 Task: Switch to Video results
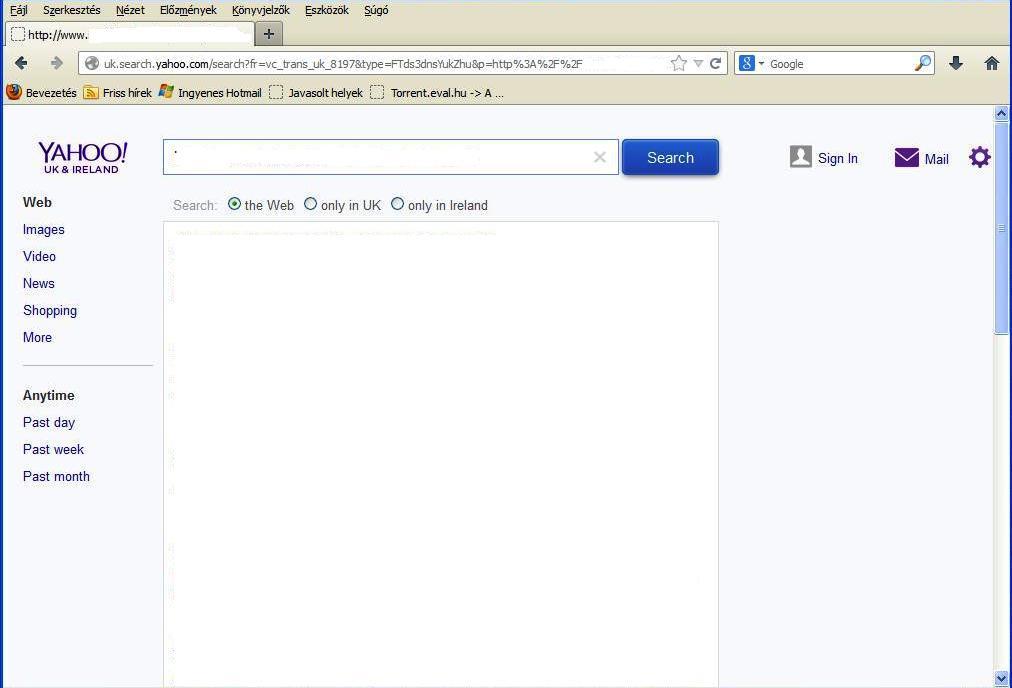(x=39, y=256)
